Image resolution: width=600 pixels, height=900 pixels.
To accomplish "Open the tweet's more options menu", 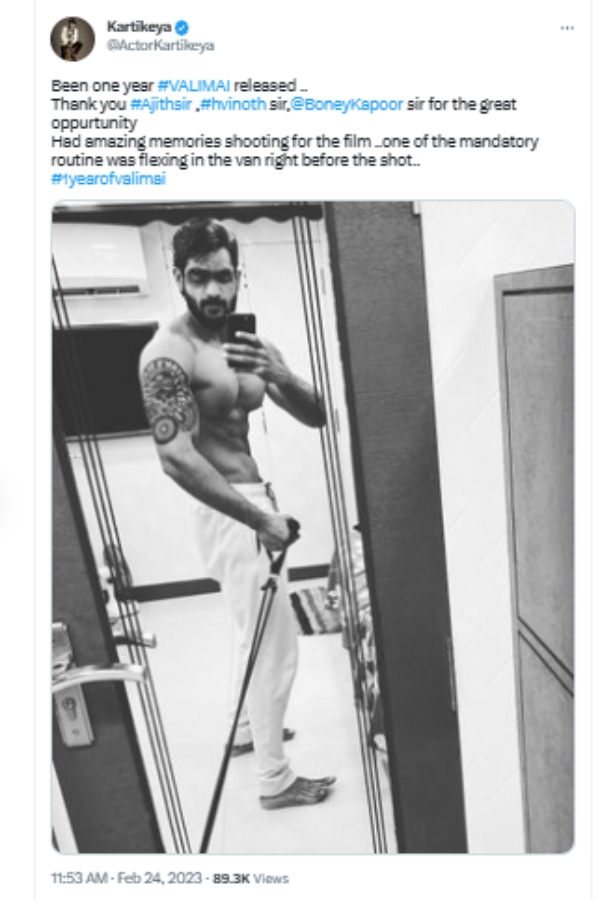I will (567, 28).
